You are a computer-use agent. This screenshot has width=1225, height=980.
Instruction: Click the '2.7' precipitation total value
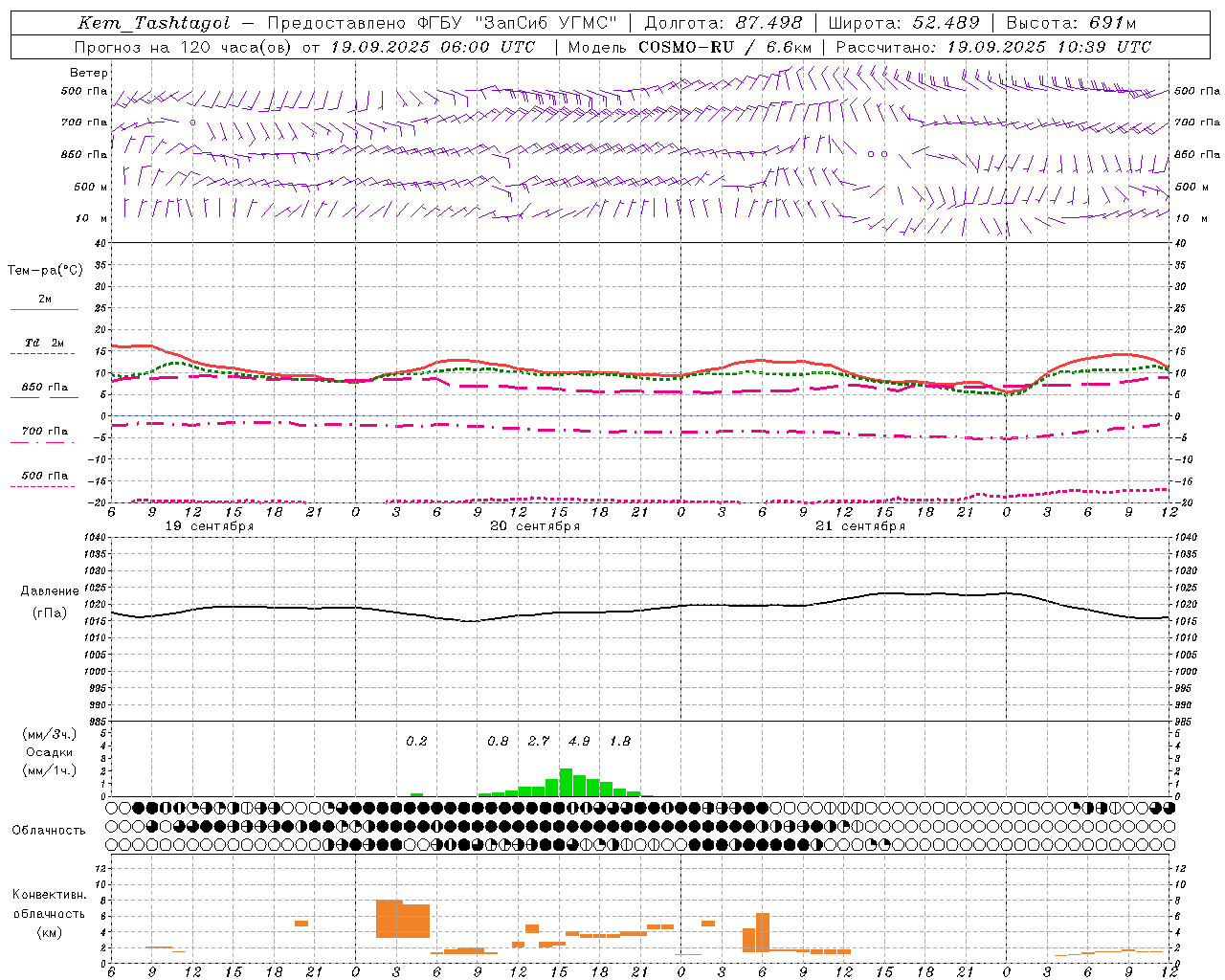point(539,742)
